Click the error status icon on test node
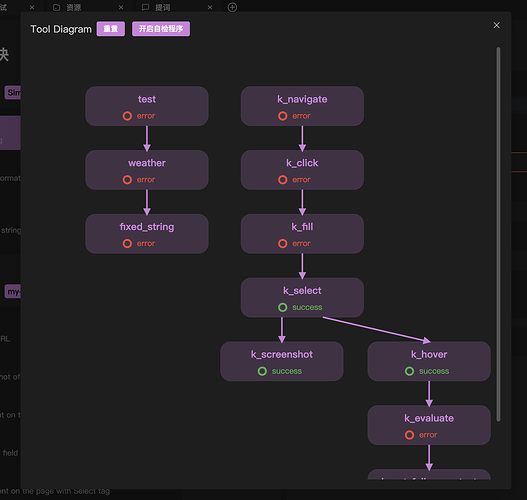The width and height of the screenshot is (527, 500). click(127, 116)
